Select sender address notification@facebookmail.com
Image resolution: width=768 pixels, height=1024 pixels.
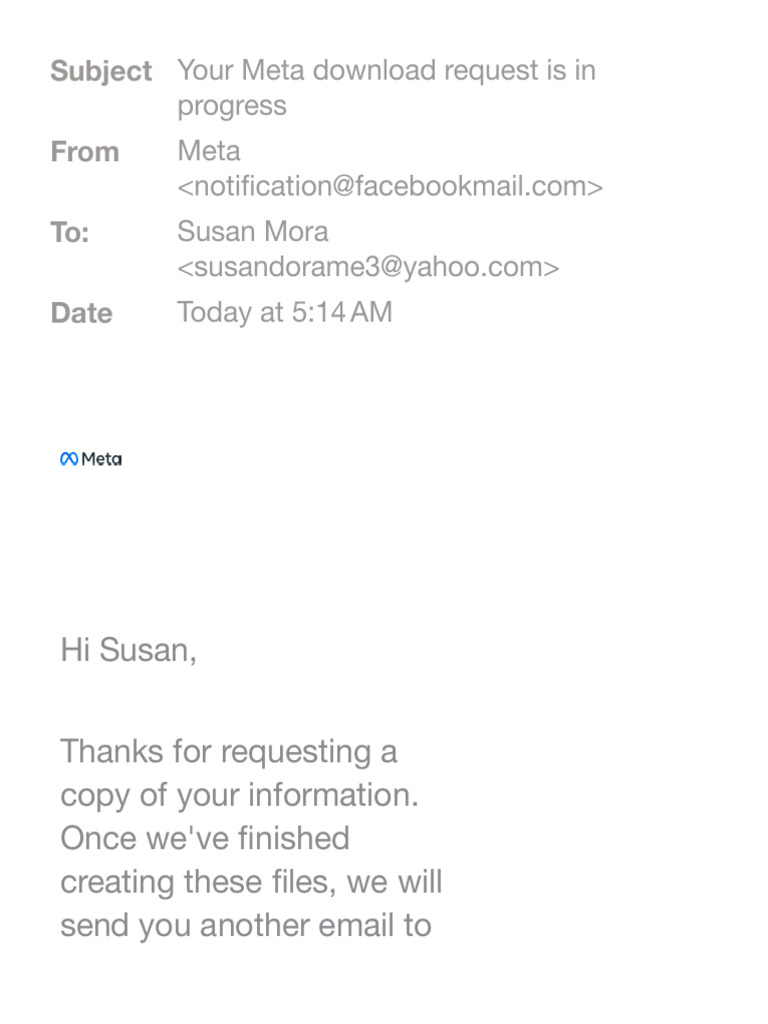390,187
